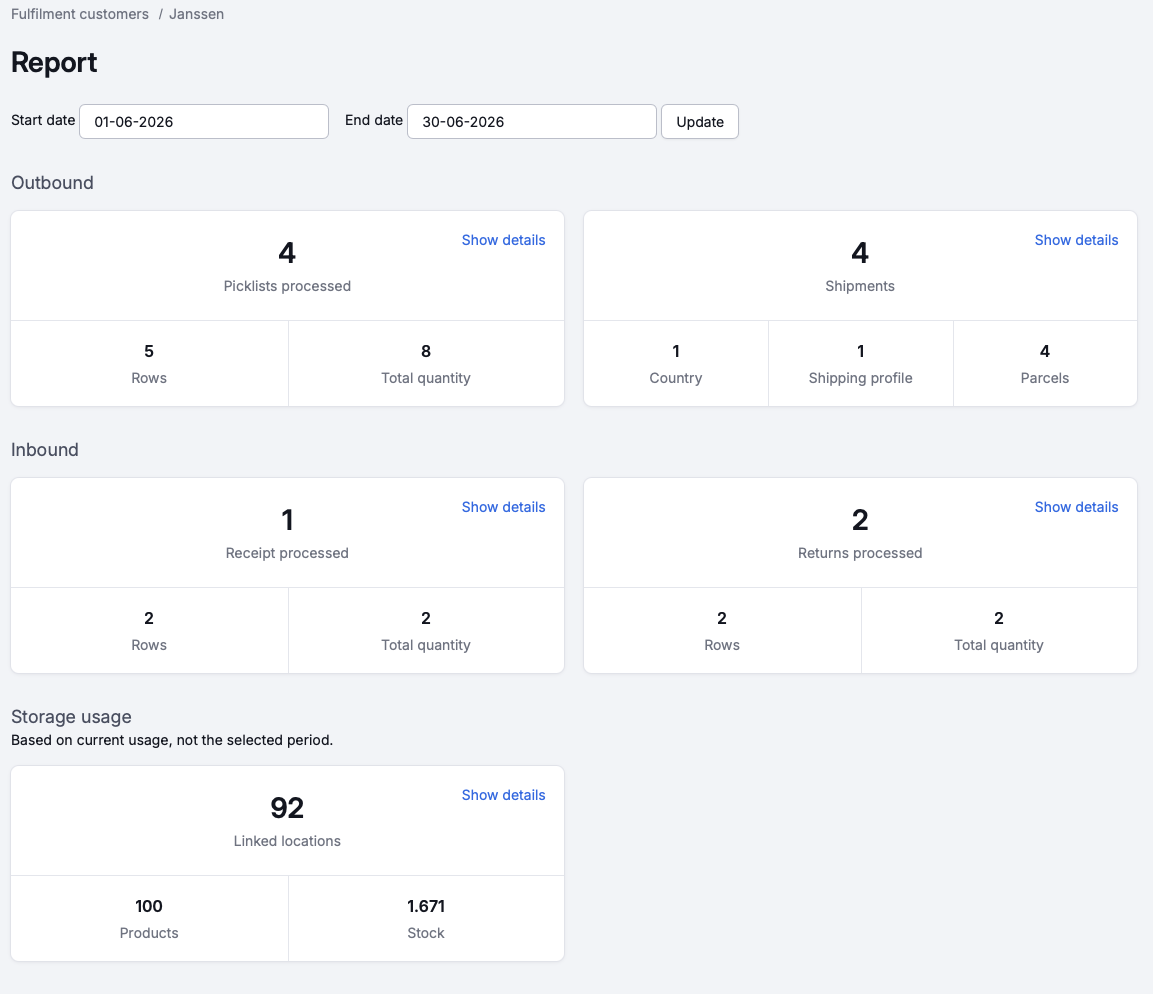
Task: Click Rows label under Picklists processed
Action: point(149,378)
